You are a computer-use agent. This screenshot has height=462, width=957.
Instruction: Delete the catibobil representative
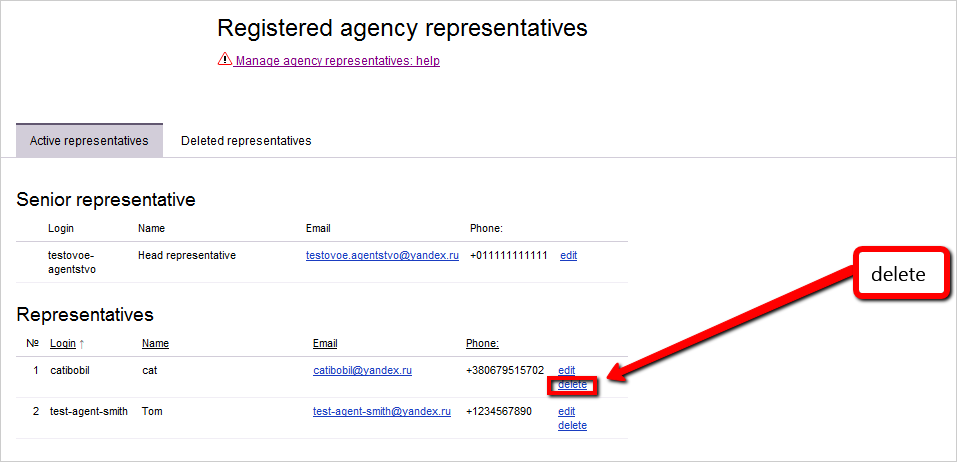(x=572, y=385)
